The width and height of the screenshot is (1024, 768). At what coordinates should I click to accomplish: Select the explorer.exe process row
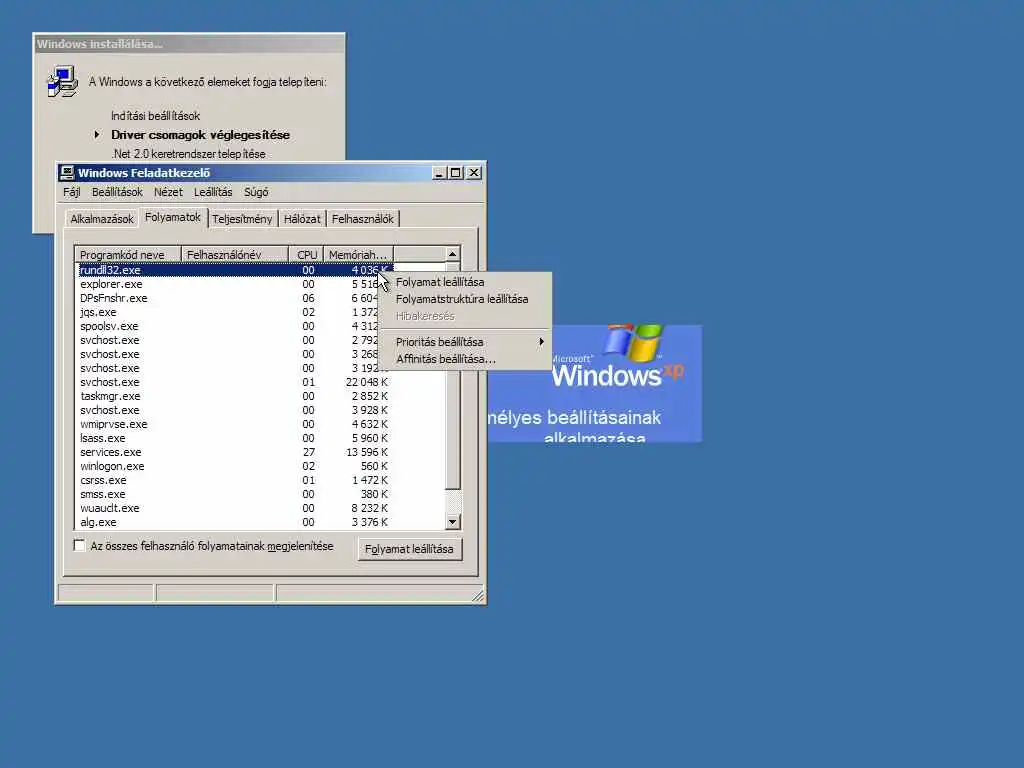[x=234, y=284]
